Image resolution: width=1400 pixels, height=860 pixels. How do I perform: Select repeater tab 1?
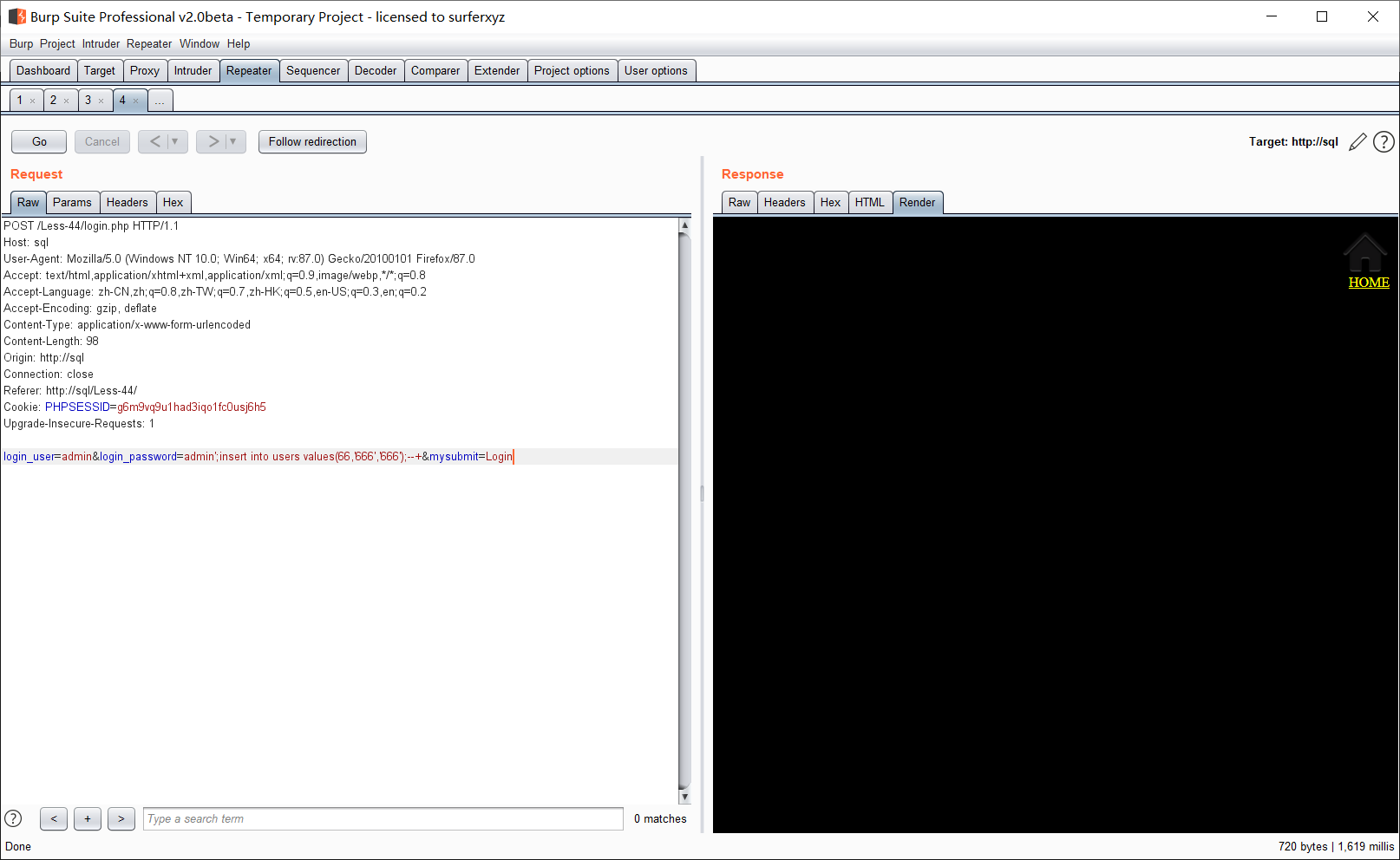tap(20, 101)
